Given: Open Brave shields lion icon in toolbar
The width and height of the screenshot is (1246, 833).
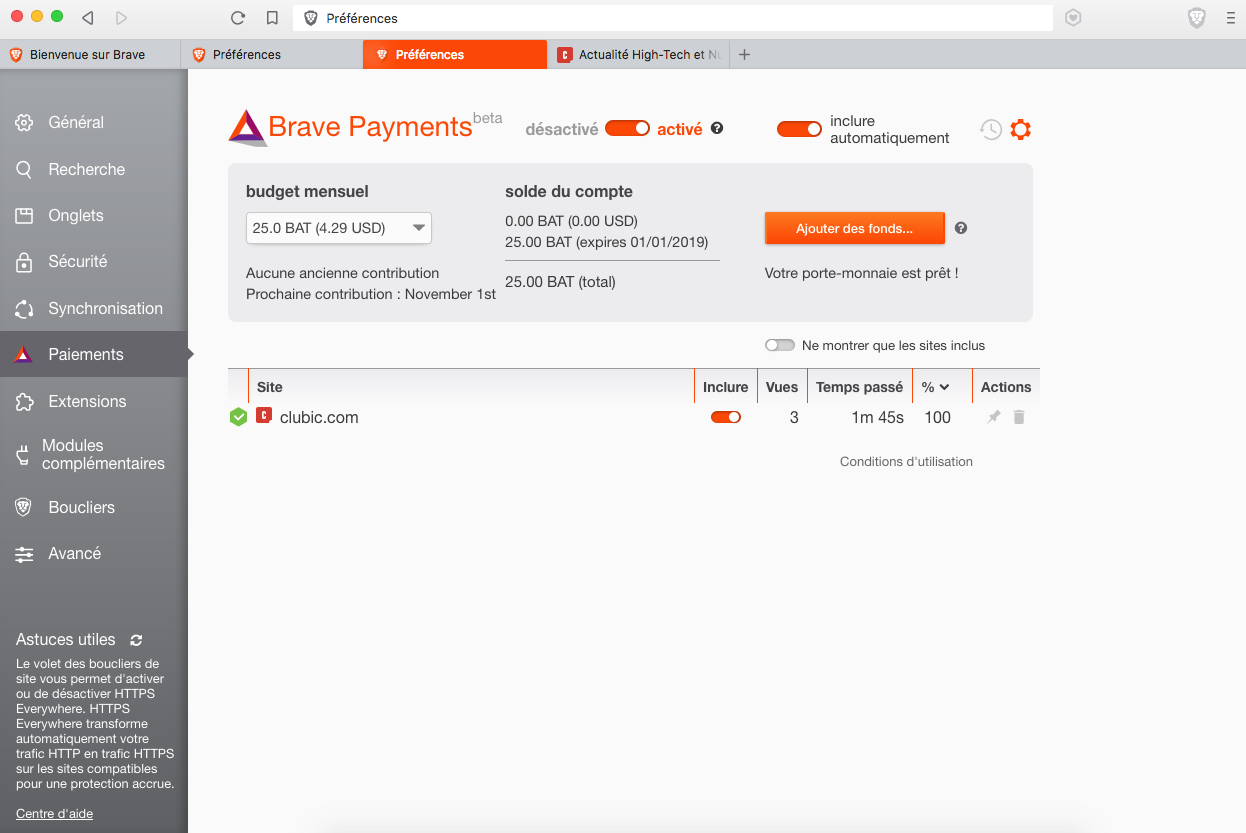Looking at the screenshot, I should [1196, 18].
